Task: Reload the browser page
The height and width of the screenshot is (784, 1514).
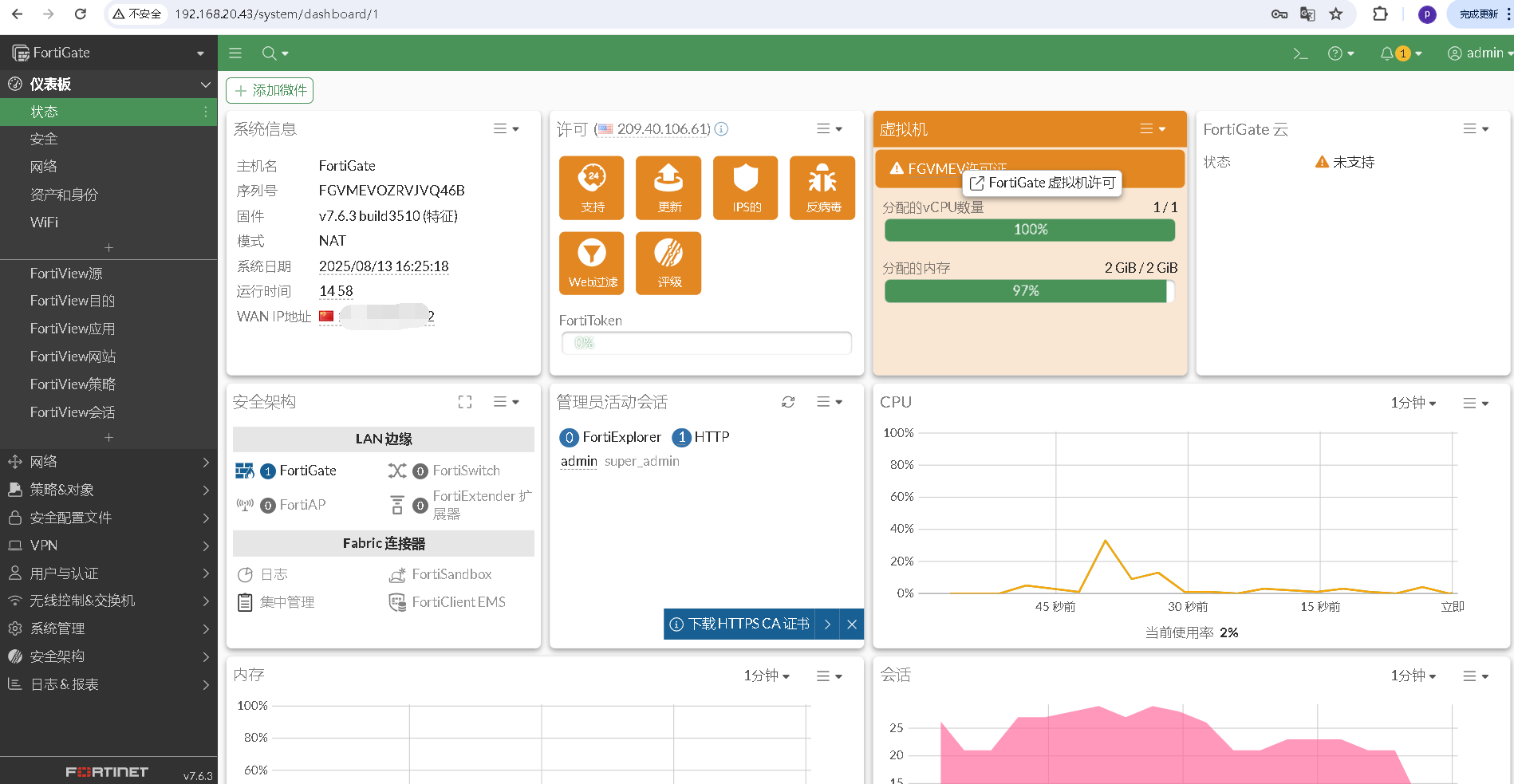Action: pos(80,14)
